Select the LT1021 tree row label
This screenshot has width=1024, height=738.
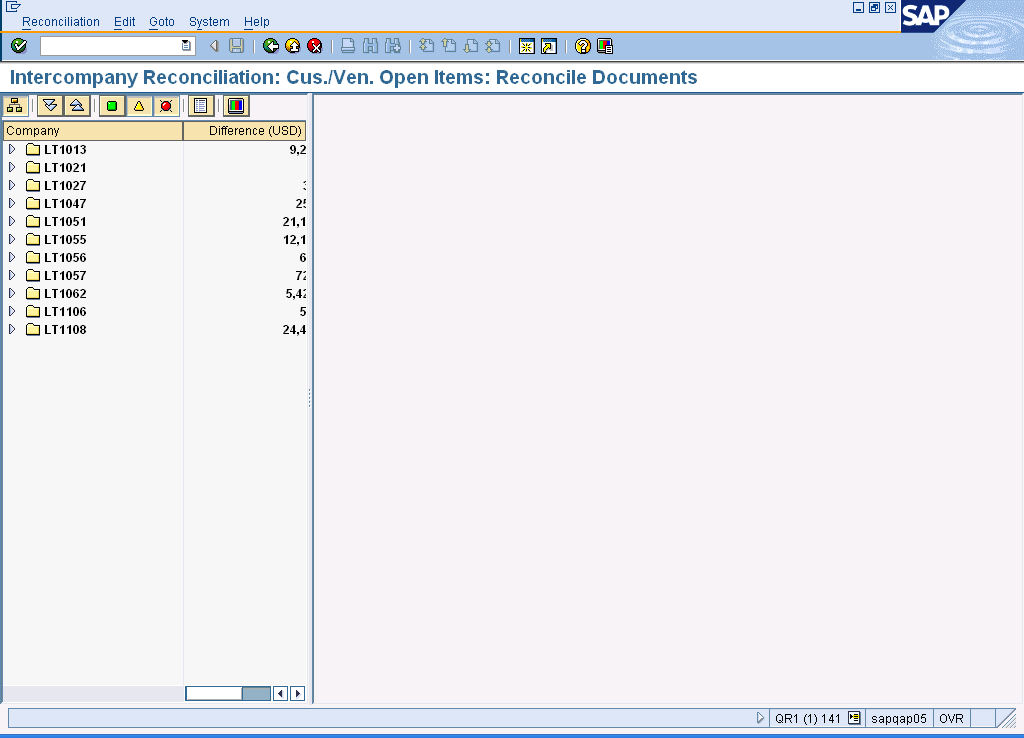click(65, 167)
